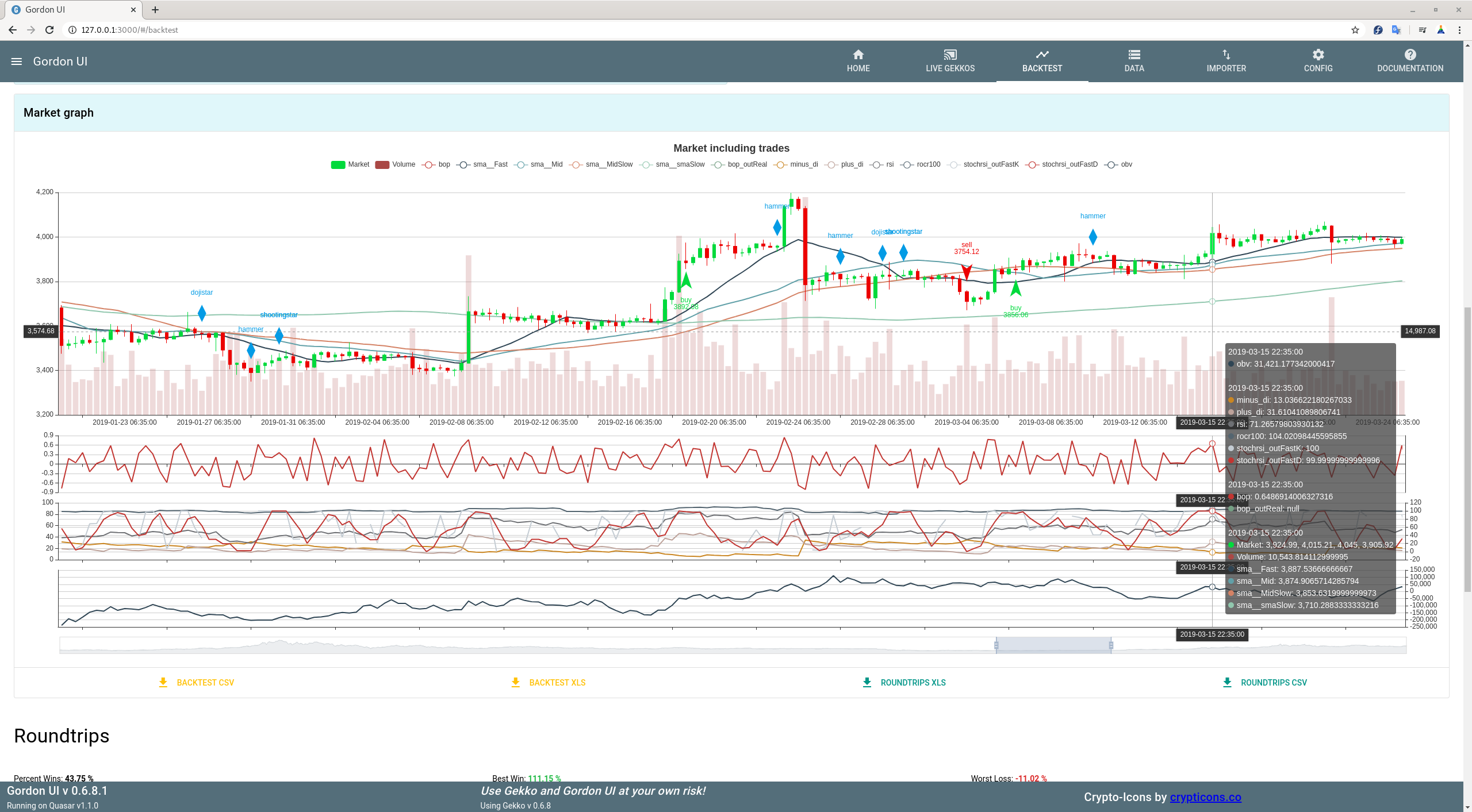Open Config gear page

pyautogui.click(x=1318, y=61)
